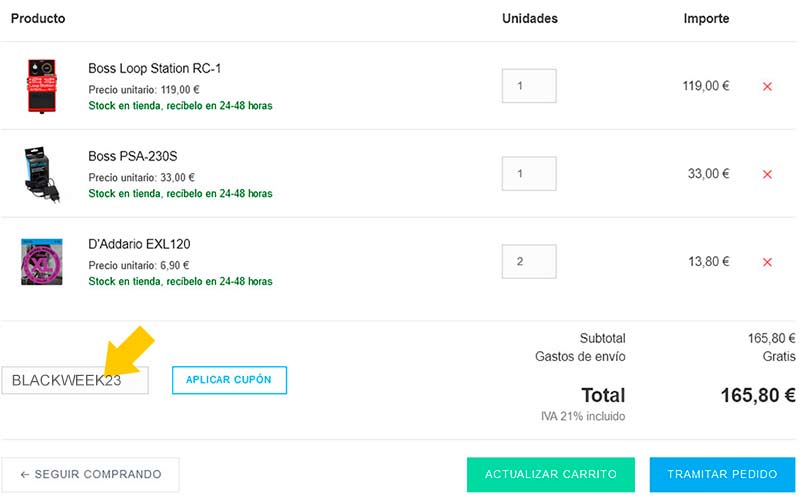Edit units field for Boss PSA-230S
This screenshot has height=501, width=800.
(x=529, y=173)
